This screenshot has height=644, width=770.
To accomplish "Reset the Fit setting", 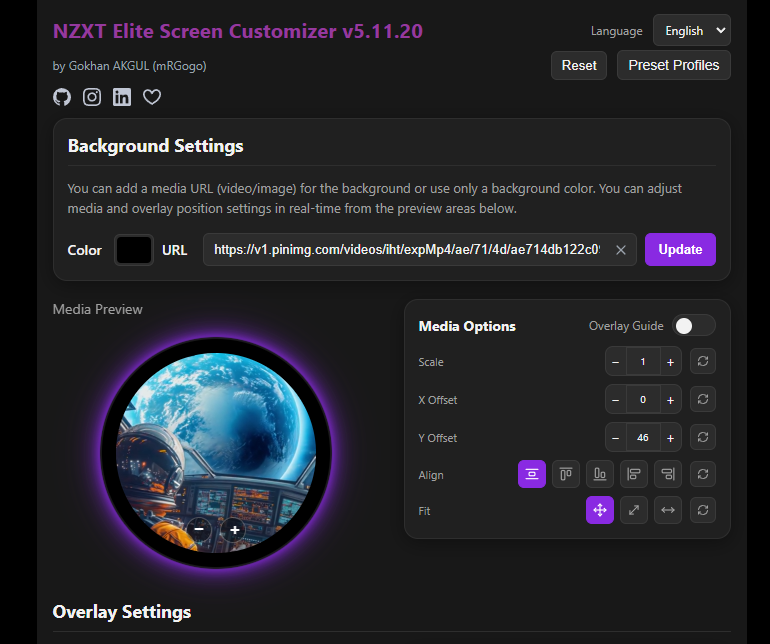I will (703, 510).
